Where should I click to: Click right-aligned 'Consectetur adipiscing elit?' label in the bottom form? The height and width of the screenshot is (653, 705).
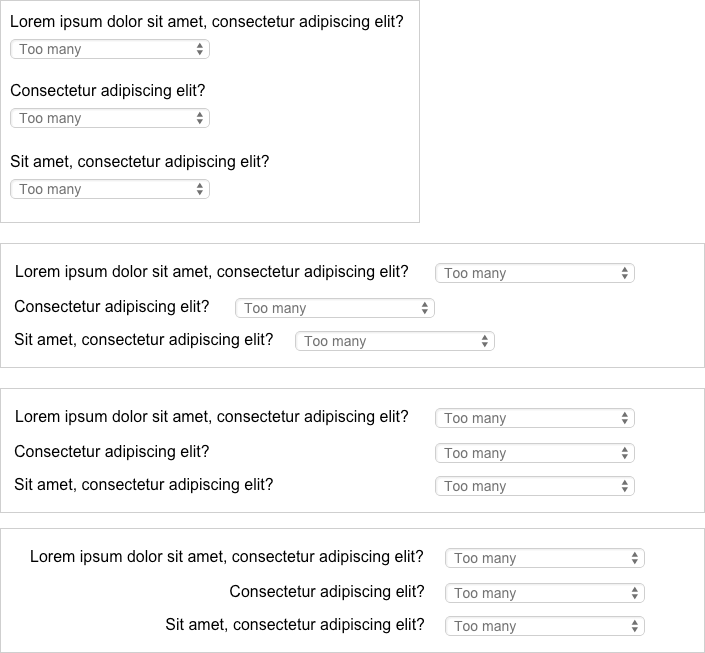(327, 591)
